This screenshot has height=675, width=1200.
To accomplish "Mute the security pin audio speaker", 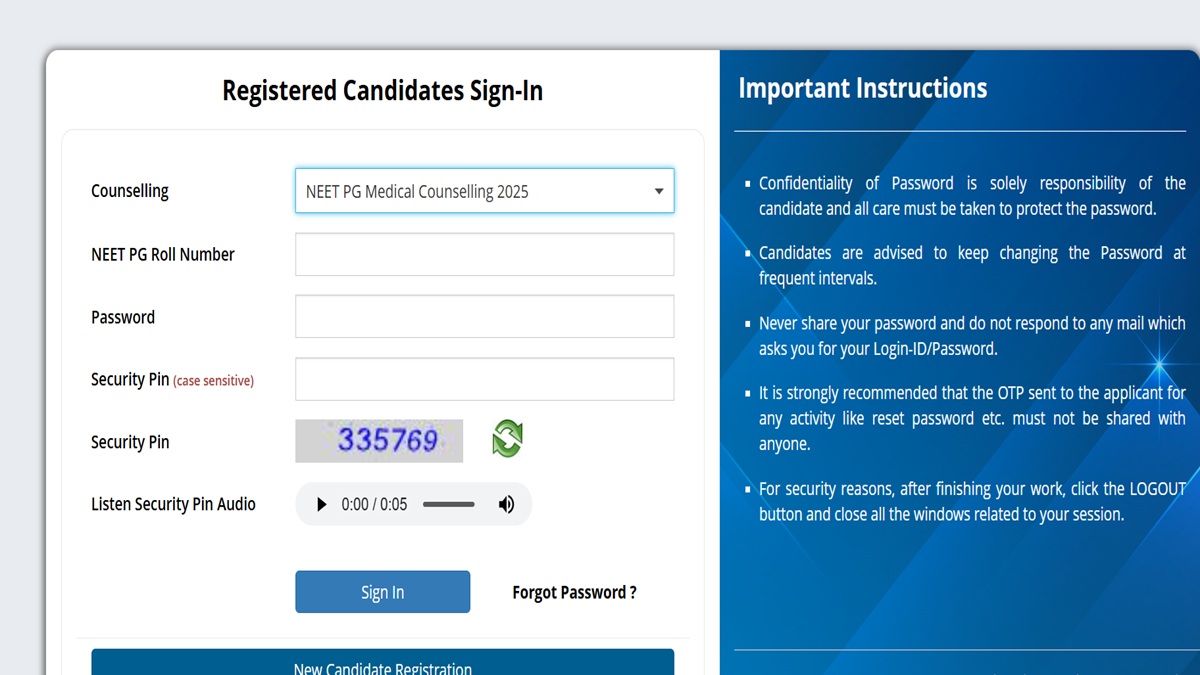I will click(507, 505).
